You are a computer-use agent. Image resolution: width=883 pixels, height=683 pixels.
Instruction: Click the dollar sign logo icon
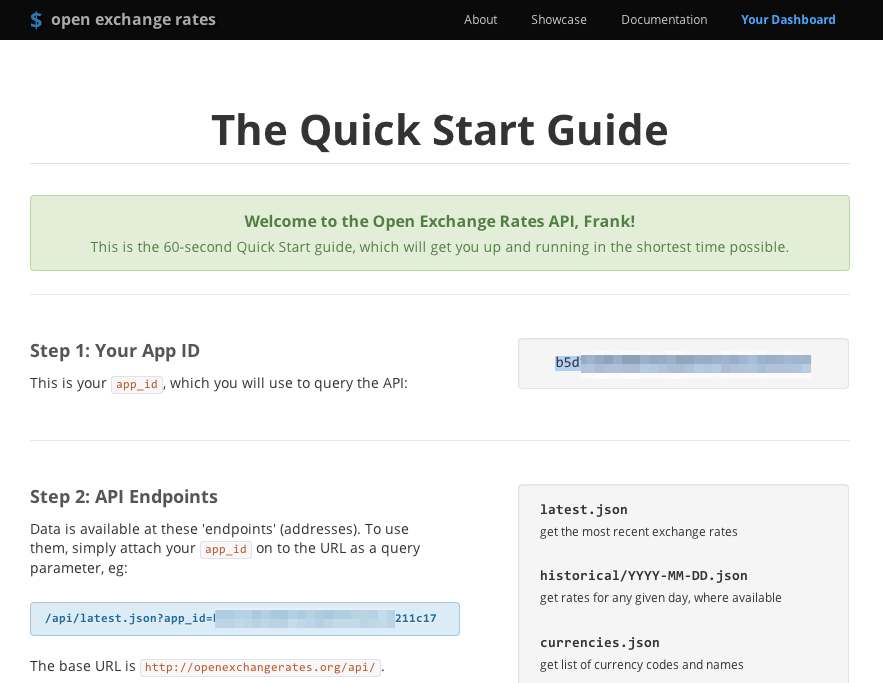(x=36, y=20)
